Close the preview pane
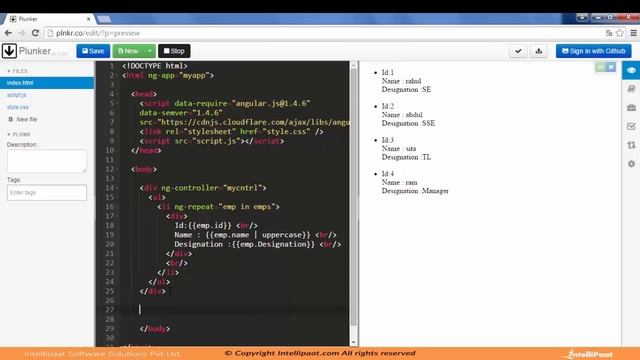Image resolution: width=640 pixels, height=360 pixels. (611, 67)
